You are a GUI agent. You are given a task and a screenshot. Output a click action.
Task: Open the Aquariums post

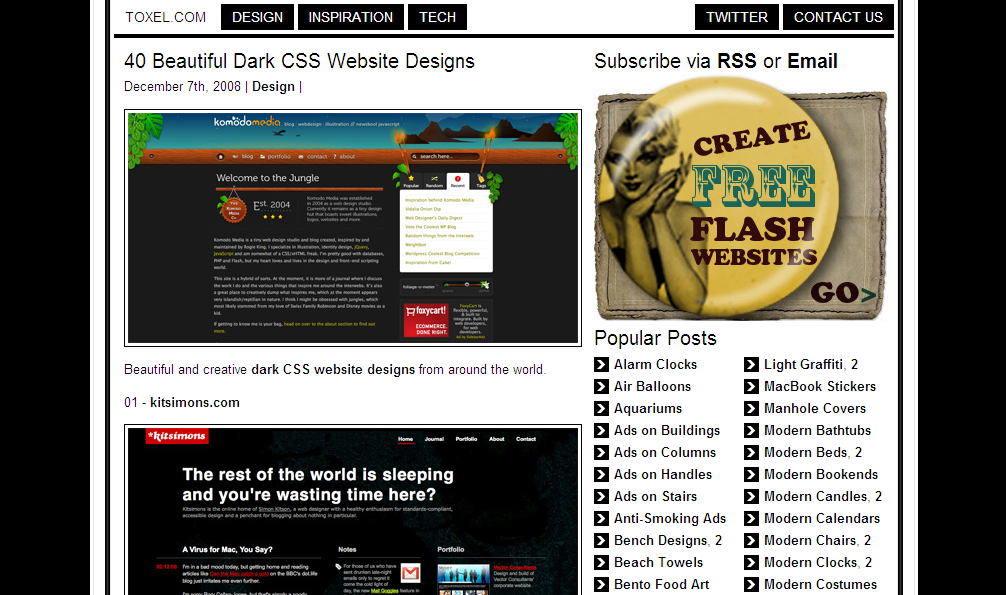[x=648, y=408]
